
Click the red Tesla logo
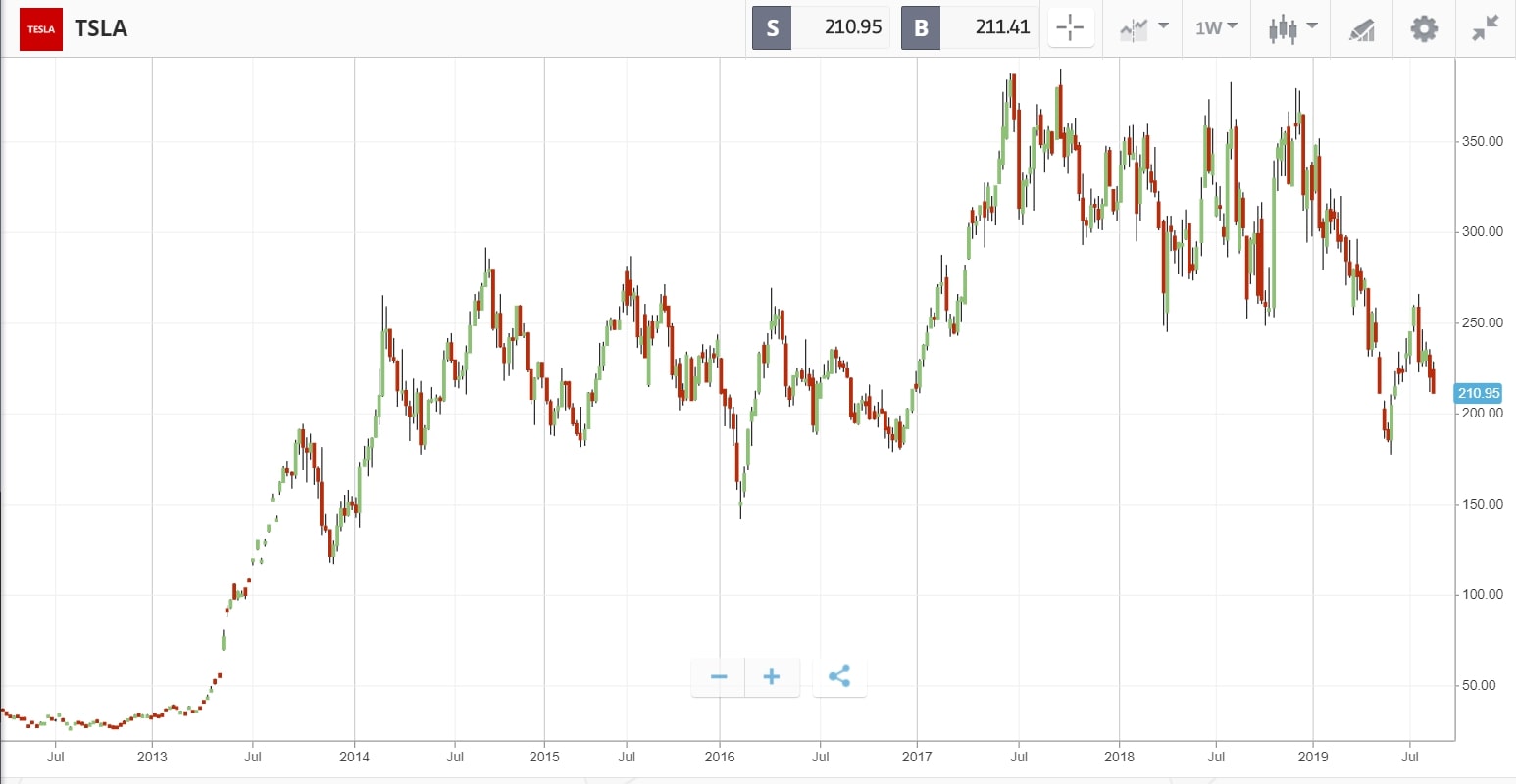pos(41,29)
